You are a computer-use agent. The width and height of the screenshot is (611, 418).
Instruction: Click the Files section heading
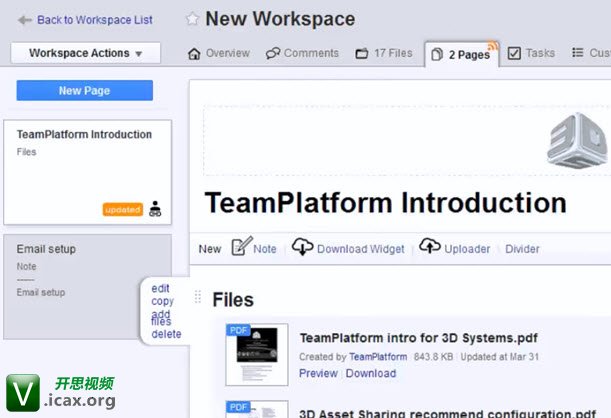tap(233, 300)
